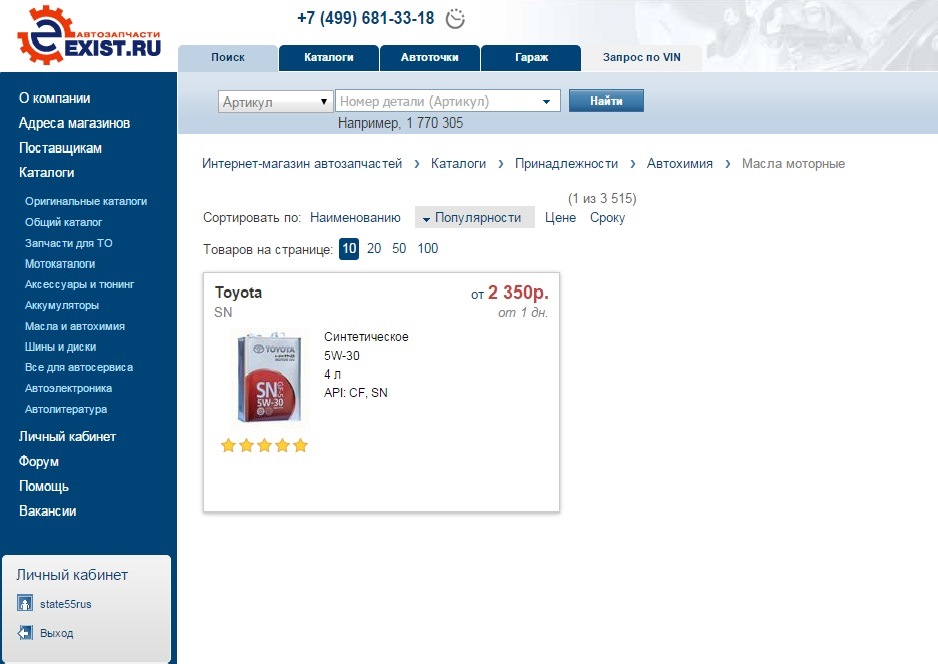Select the Запрос по VIN tab
The image size is (938, 664).
click(x=641, y=57)
